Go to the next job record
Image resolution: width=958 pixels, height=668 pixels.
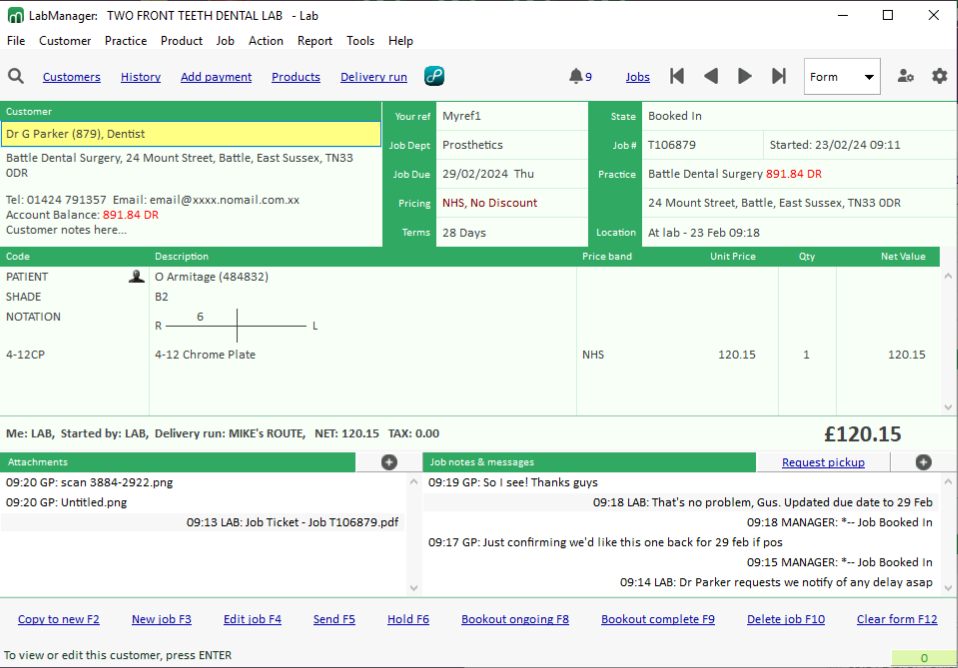point(745,77)
